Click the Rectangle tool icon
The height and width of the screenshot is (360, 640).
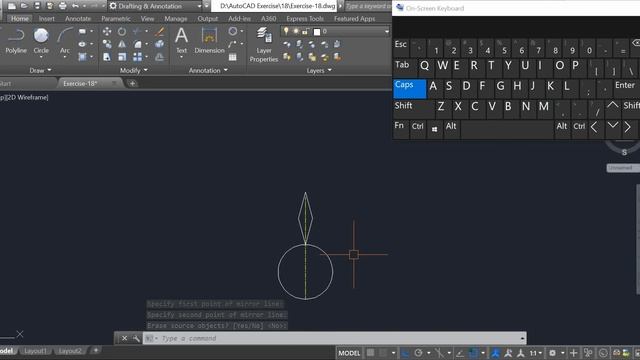click(82, 31)
